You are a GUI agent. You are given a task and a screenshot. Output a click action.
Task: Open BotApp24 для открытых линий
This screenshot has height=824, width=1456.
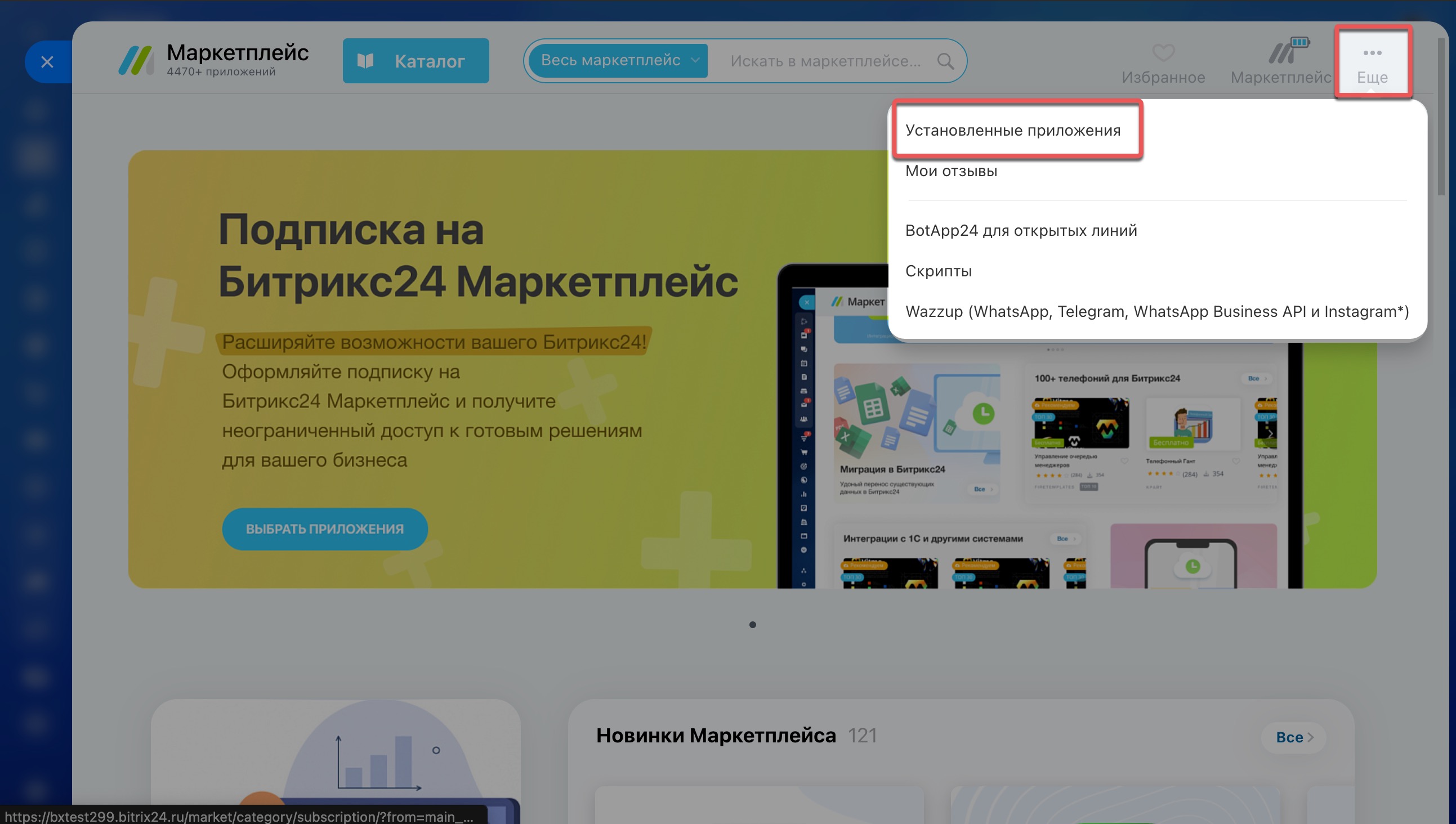1021,230
